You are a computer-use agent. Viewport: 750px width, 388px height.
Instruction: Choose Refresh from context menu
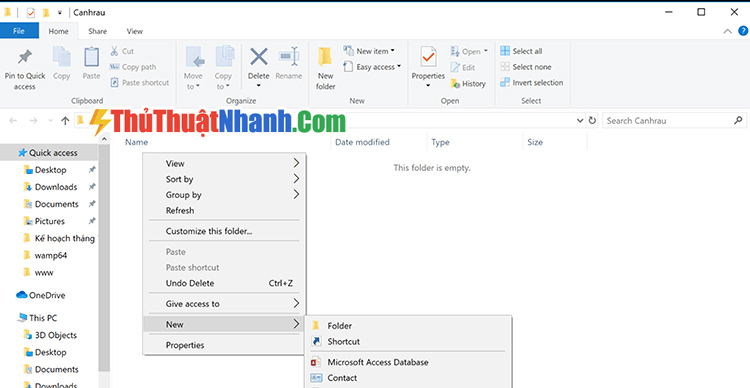224,211
